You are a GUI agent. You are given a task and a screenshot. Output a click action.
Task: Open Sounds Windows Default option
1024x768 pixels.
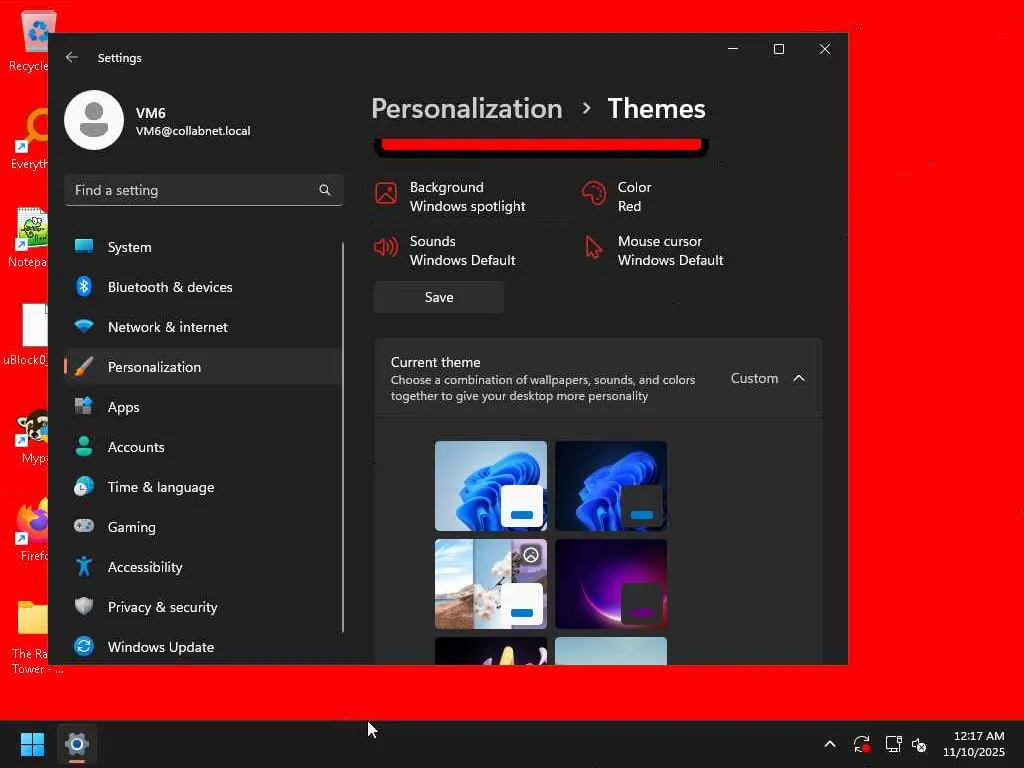(472, 251)
